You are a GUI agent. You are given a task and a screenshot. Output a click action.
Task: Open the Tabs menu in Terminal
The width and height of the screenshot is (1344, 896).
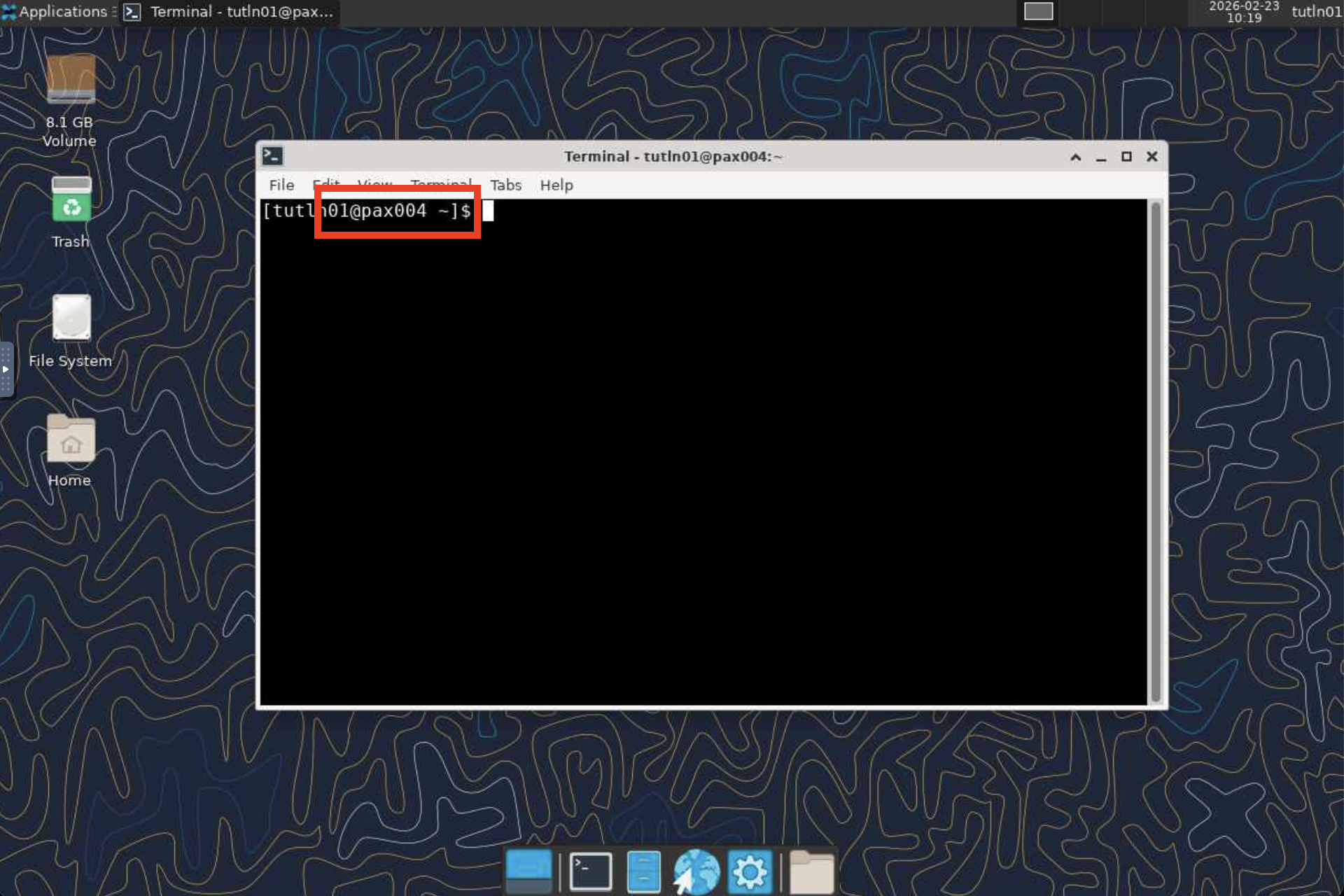pos(505,185)
